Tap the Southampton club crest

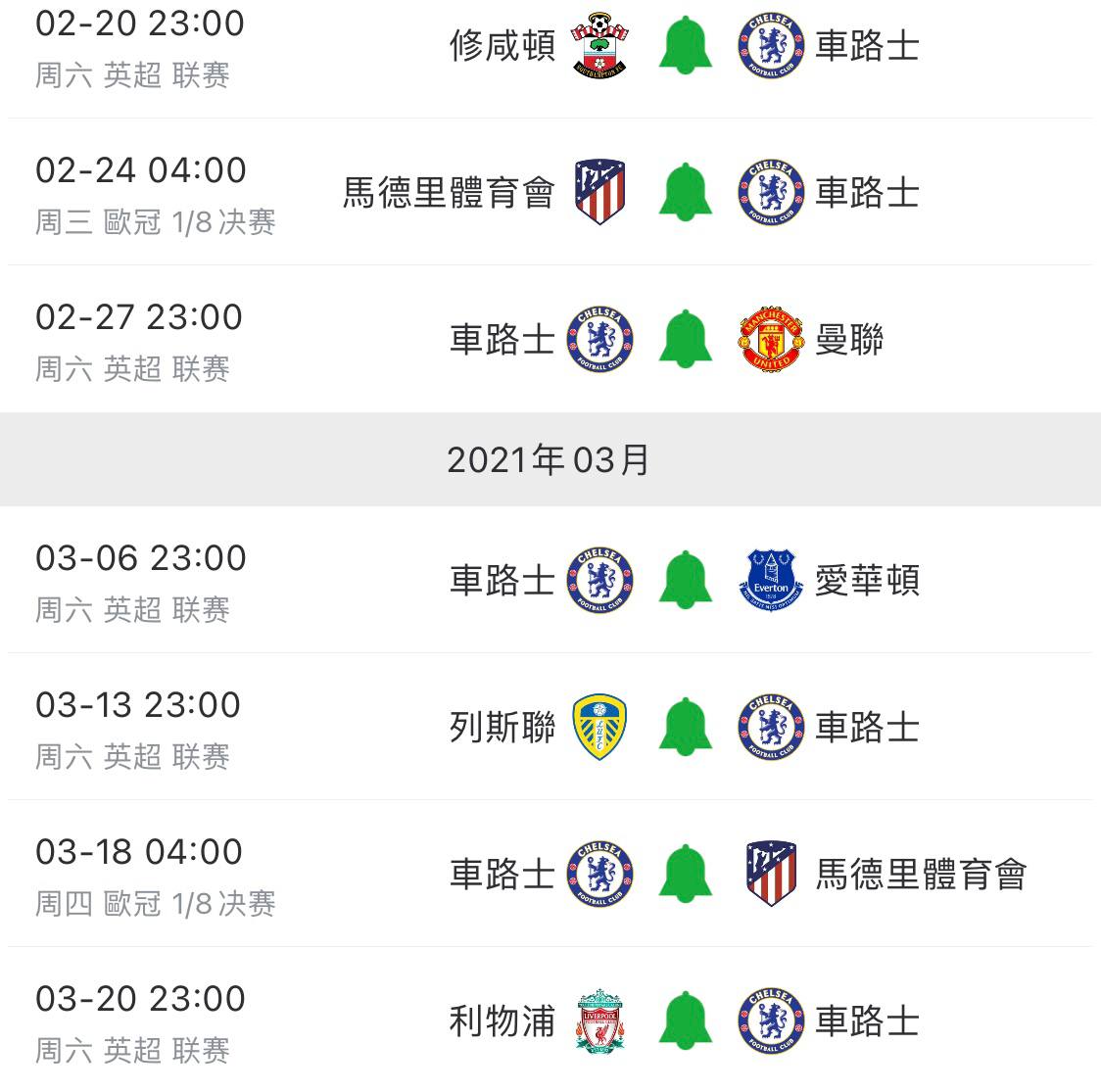(x=599, y=46)
